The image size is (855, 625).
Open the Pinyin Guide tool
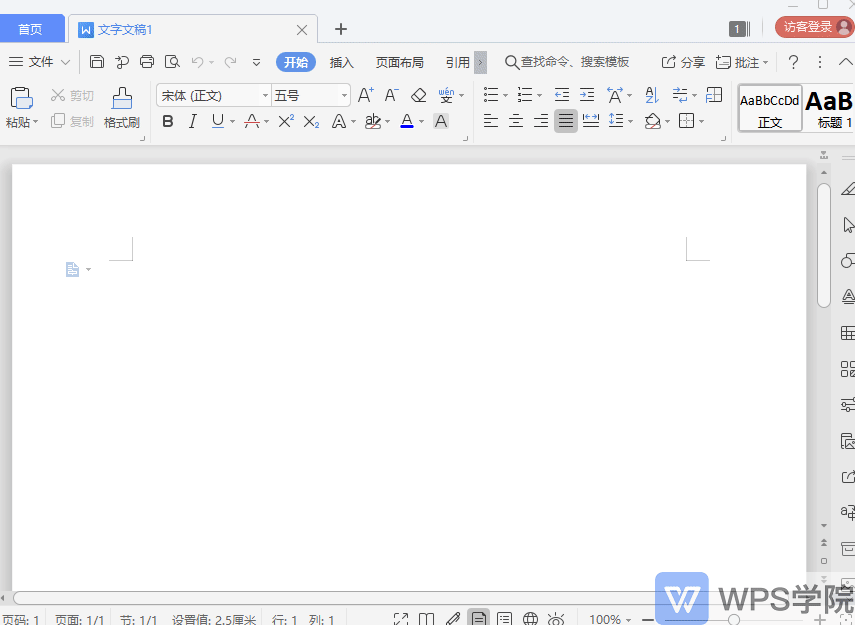pos(447,94)
